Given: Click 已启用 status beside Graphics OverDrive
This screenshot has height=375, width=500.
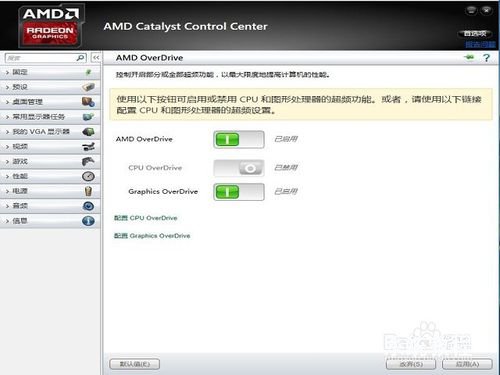Looking at the screenshot, I should (x=286, y=191).
